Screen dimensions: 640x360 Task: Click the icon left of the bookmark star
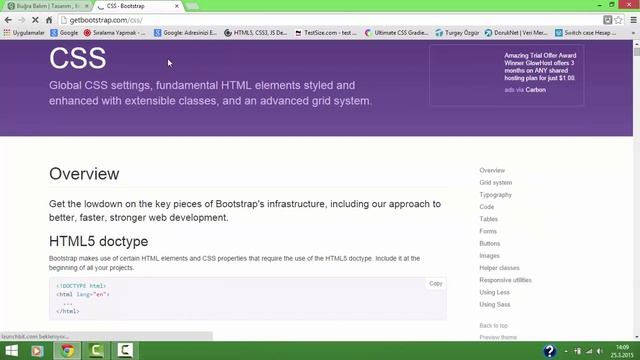tap(608, 20)
